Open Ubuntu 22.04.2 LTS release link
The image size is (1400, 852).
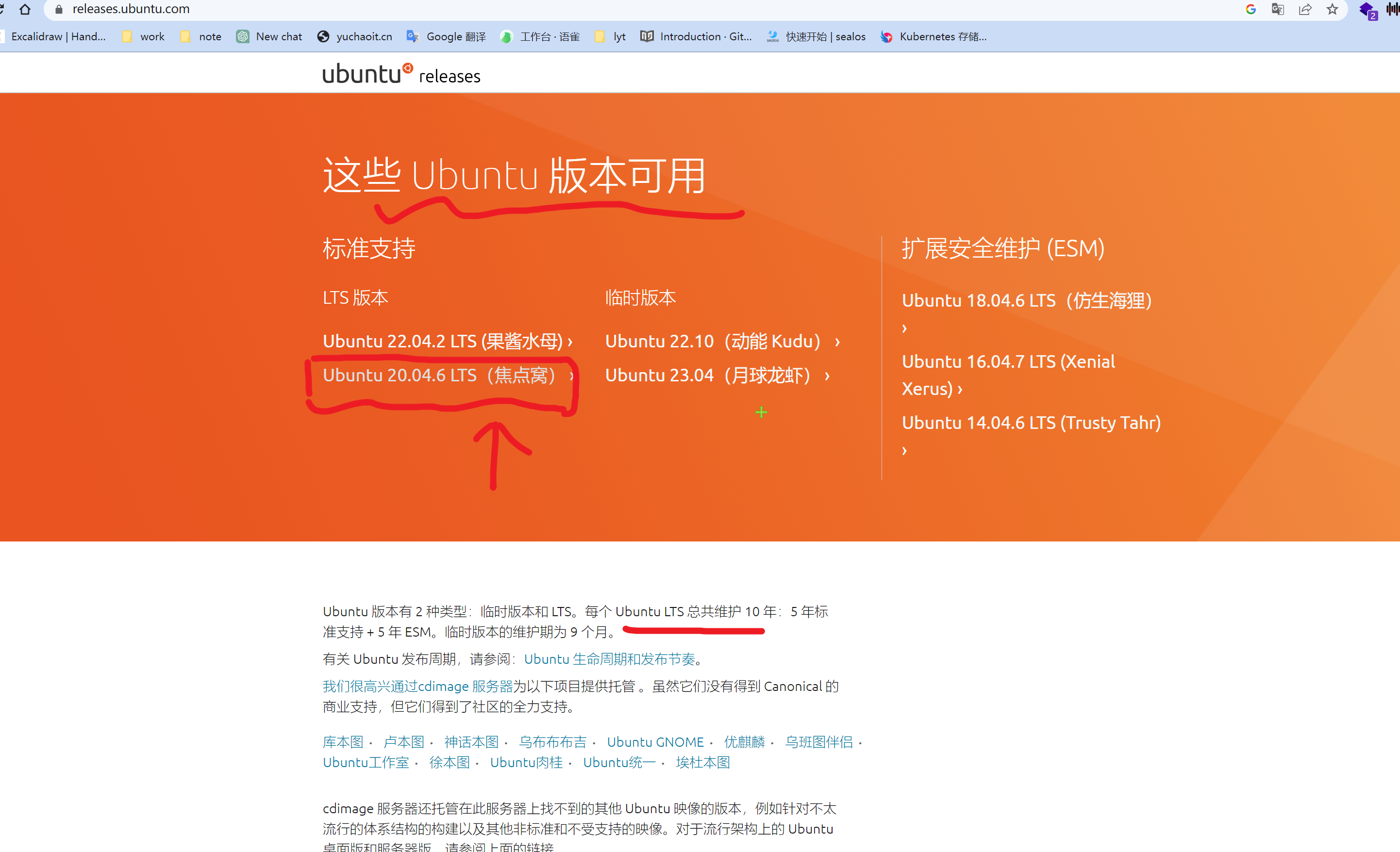click(448, 341)
